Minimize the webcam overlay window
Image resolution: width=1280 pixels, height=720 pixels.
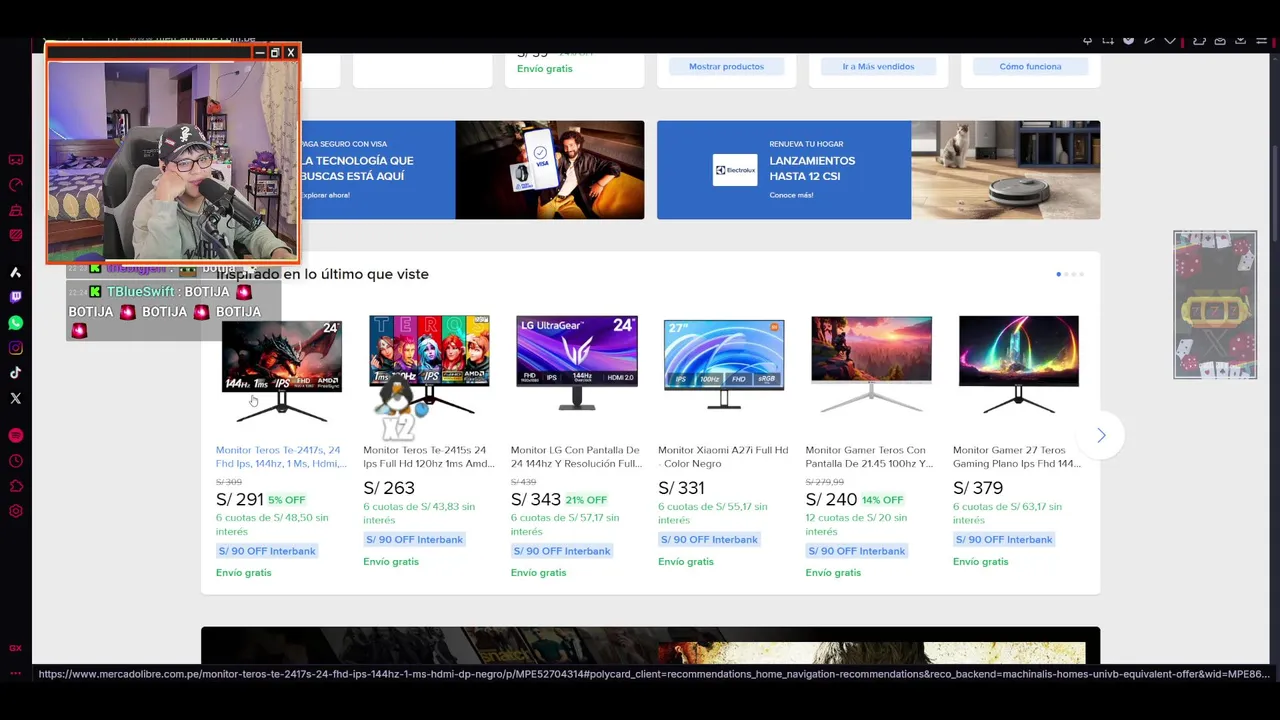260,53
